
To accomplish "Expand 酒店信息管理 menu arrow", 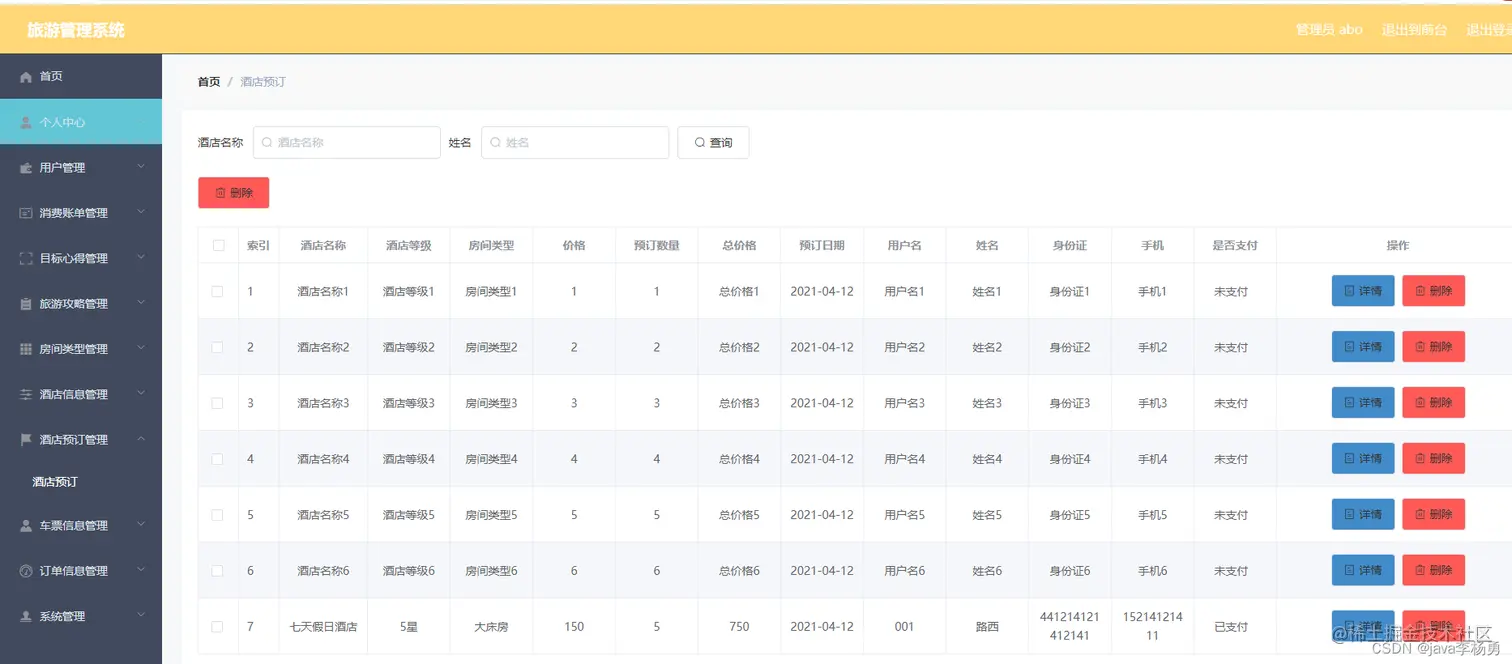I will (x=141, y=394).
